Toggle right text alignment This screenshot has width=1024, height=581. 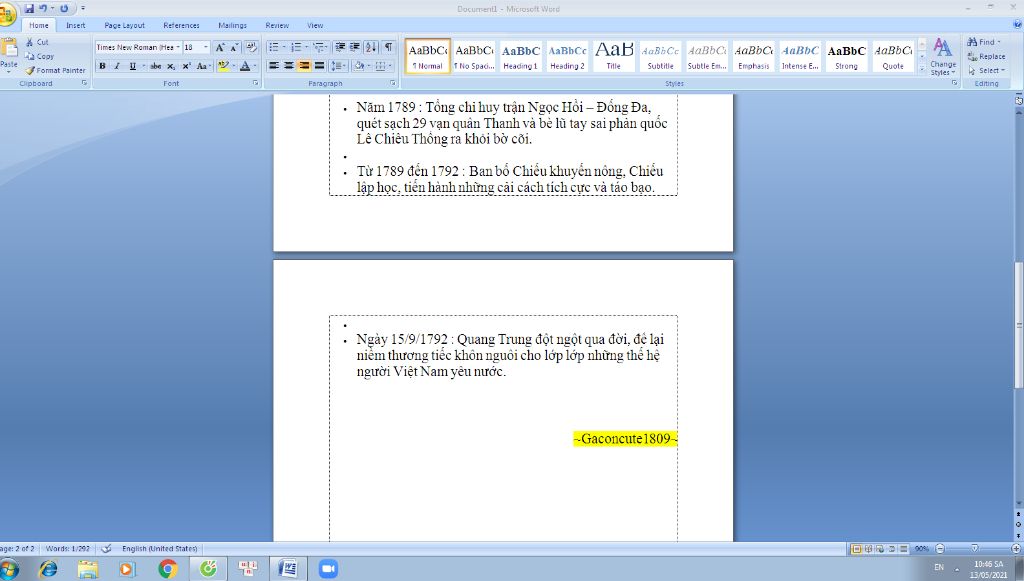pyautogui.click(x=304, y=66)
